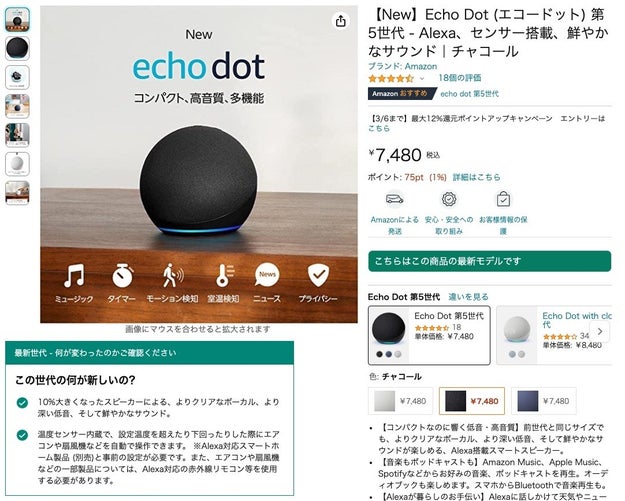
Task: Select the second product thumbnail of black sphere
Action: 17,48
